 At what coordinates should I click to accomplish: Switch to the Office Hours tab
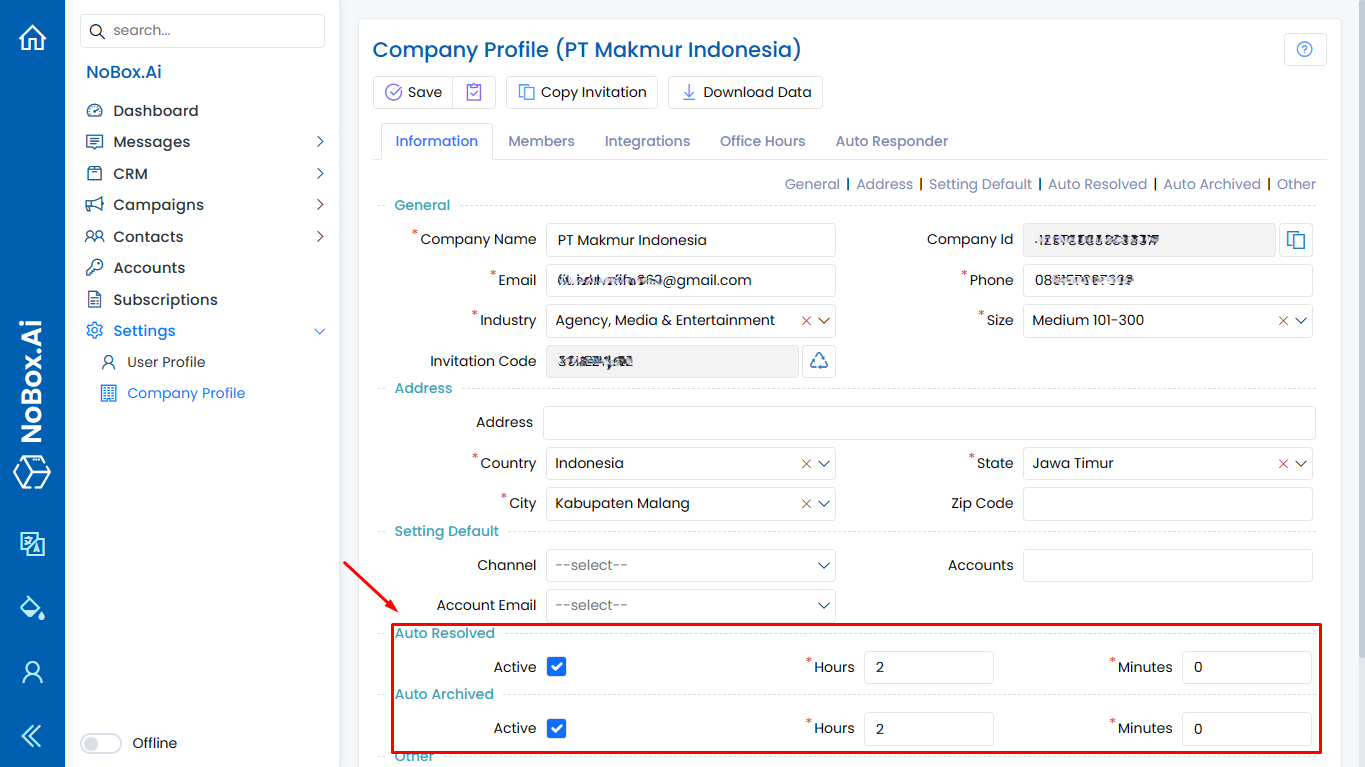[x=762, y=141]
